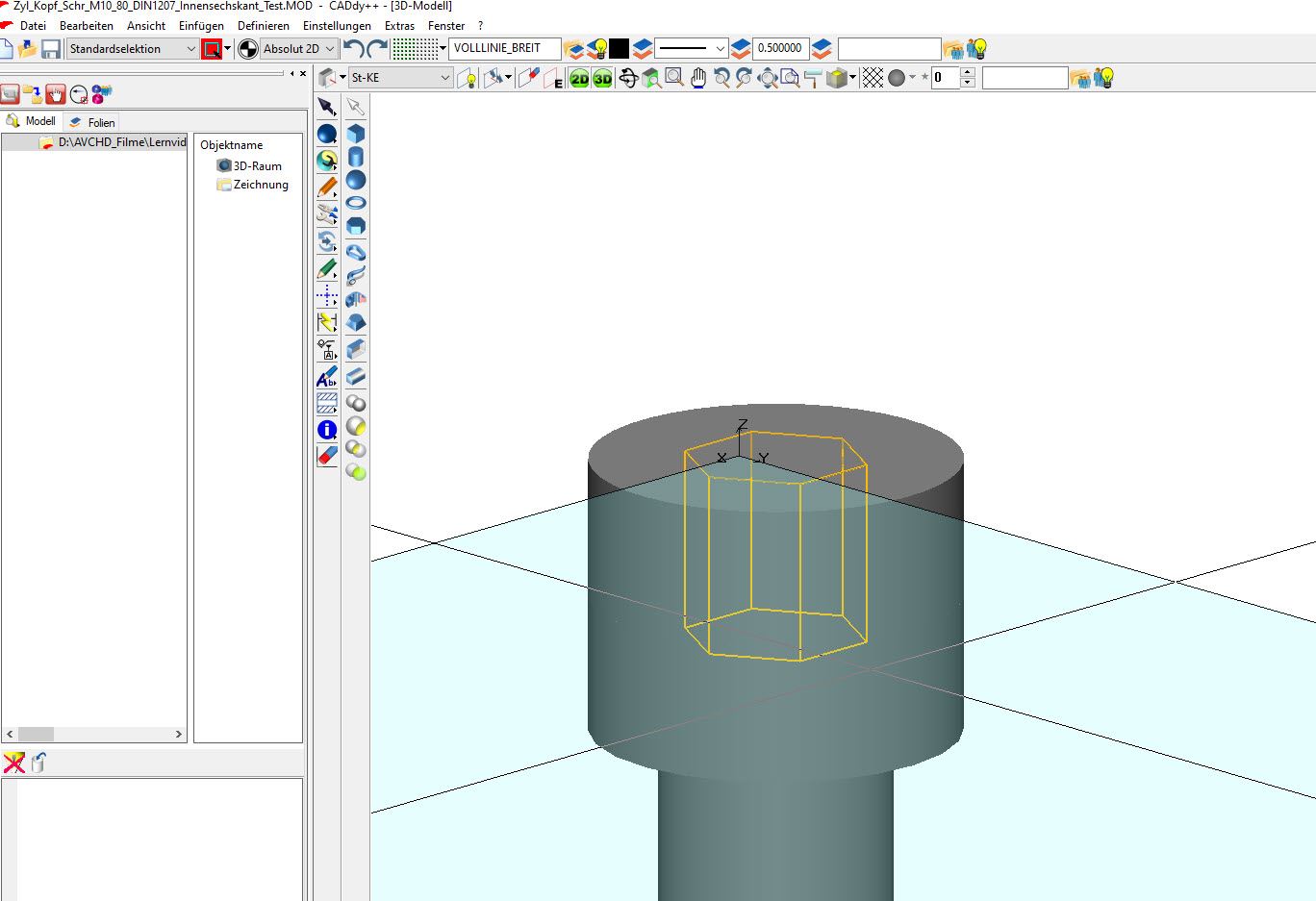Click the line width 0.500000 field

779,48
